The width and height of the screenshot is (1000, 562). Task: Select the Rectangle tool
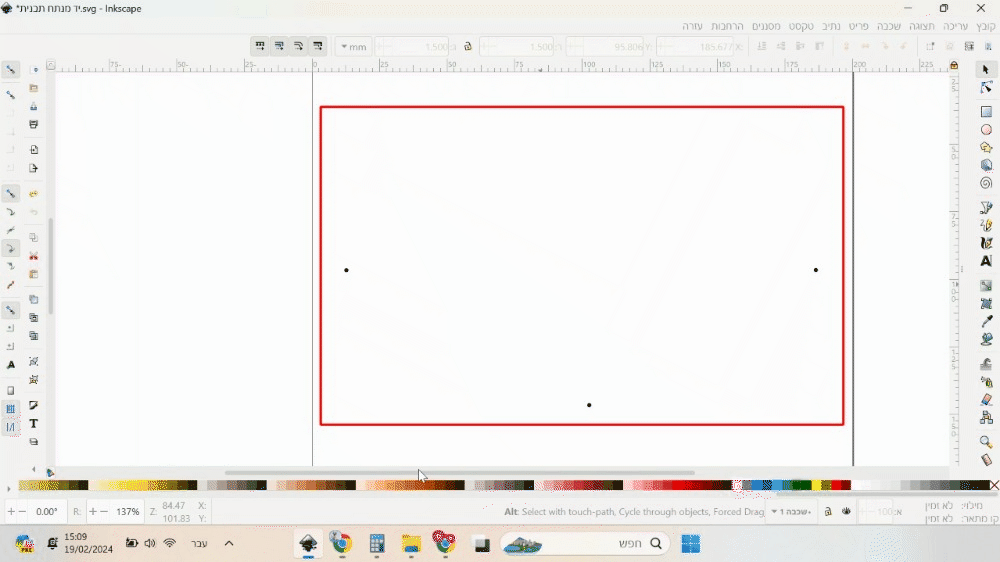(986, 112)
